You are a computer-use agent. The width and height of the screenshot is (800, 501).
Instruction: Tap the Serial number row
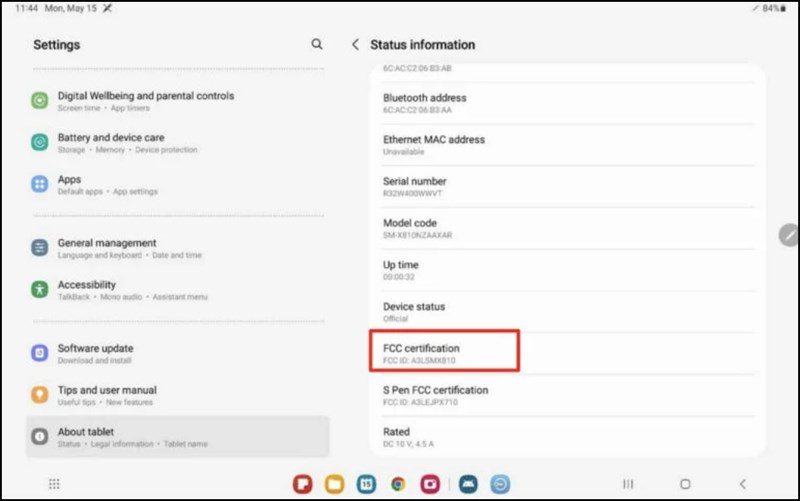point(567,187)
